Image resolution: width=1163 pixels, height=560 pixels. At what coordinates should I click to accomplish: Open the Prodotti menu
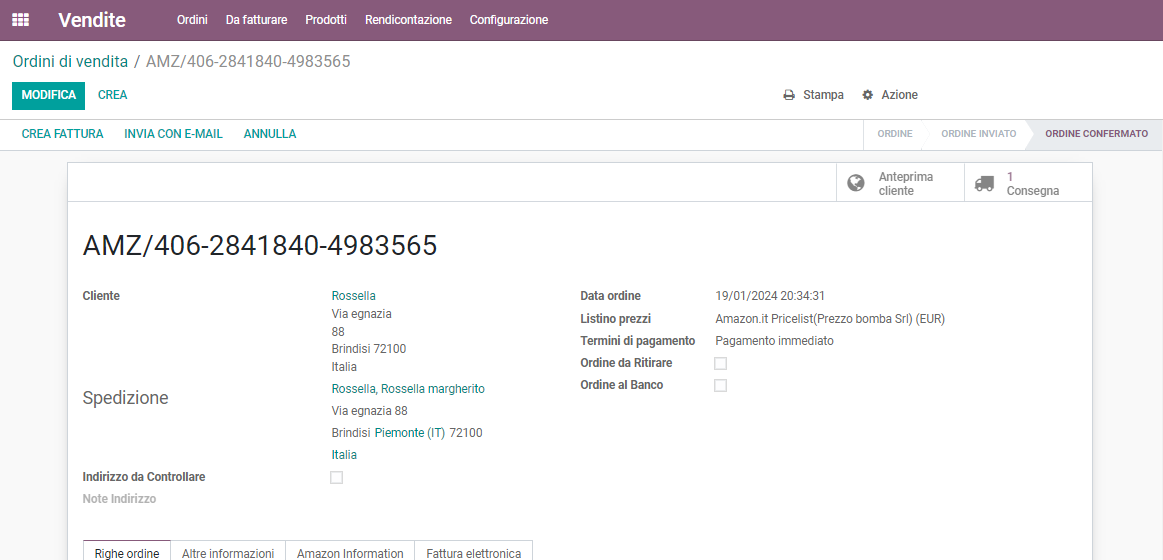pyautogui.click(x=326, y=20)
